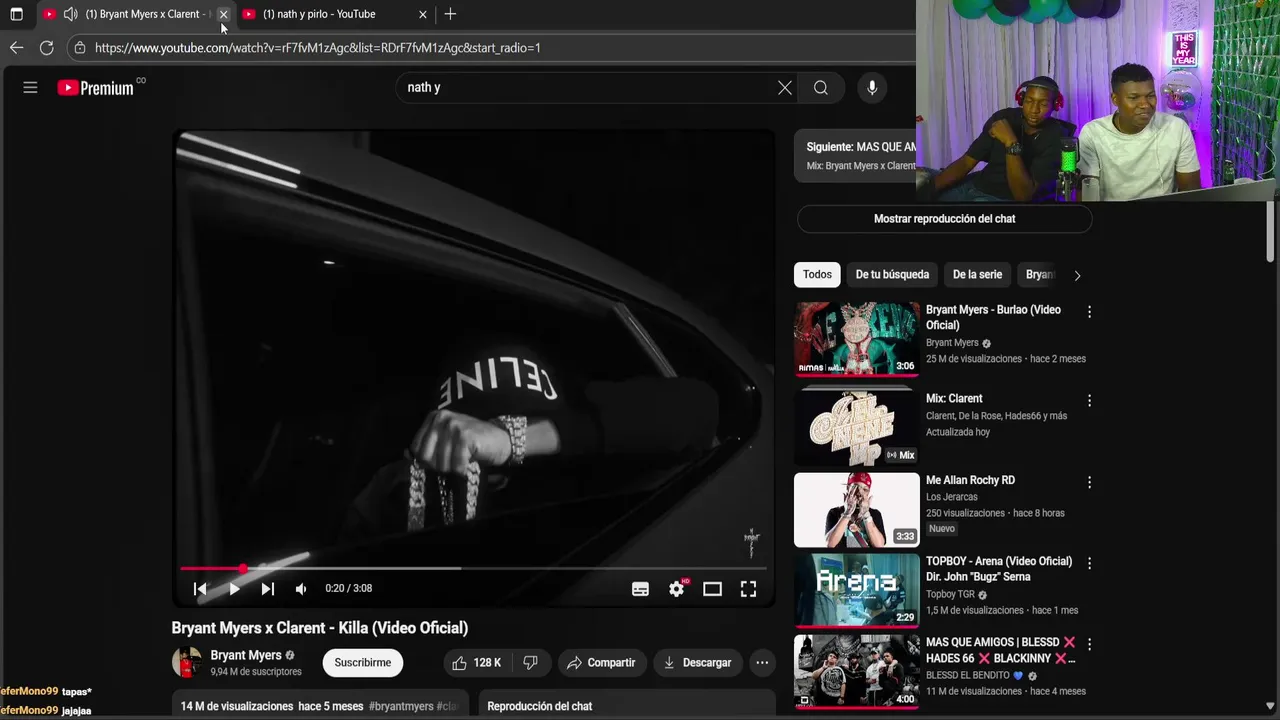Mute tab via speaker icon on Bryant Myers tab
This screenshot has width=1280, height=720.
(x=70, y=14)
